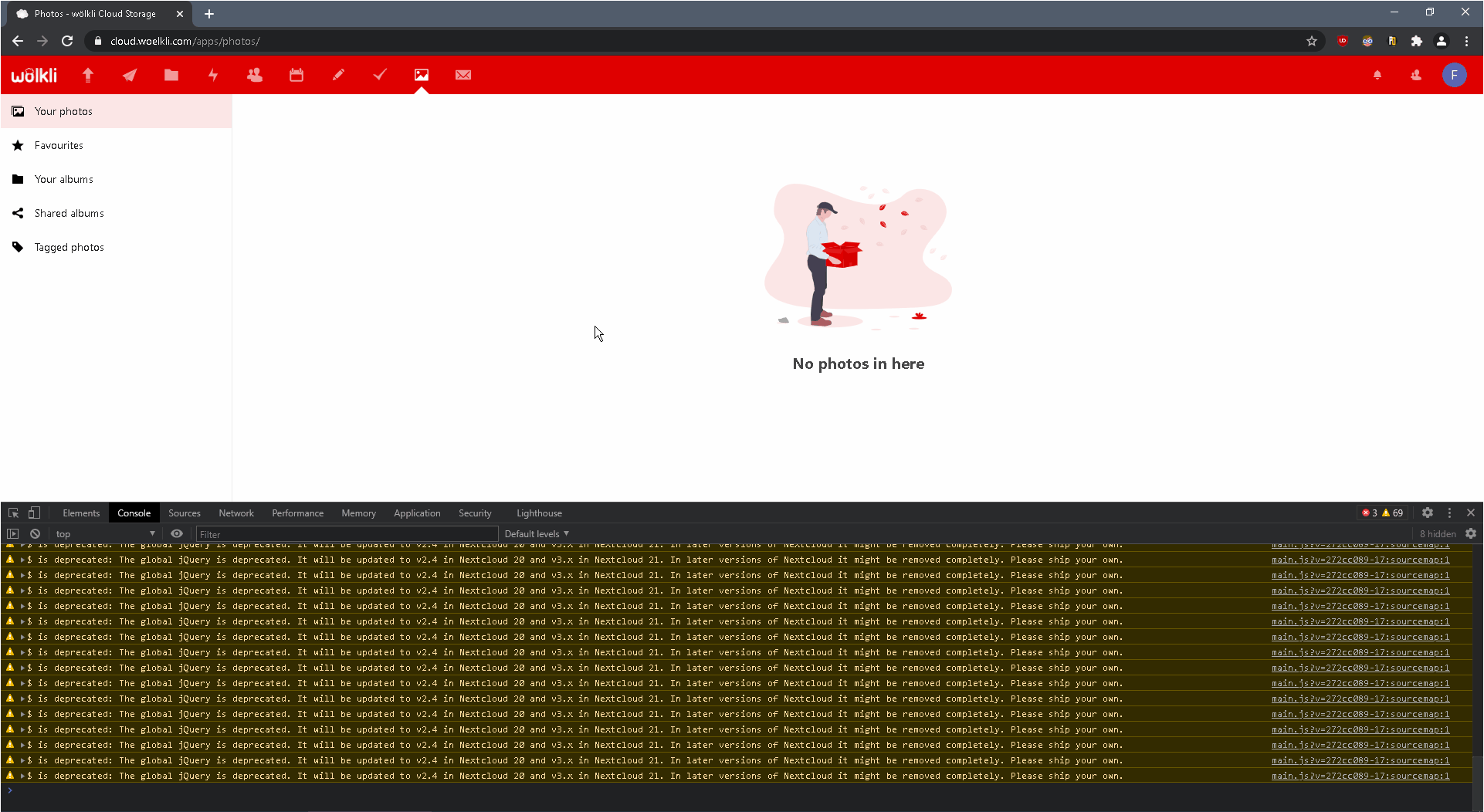Open the Activity app via lightning icon

pyautogui.click(x=213, y=75)
